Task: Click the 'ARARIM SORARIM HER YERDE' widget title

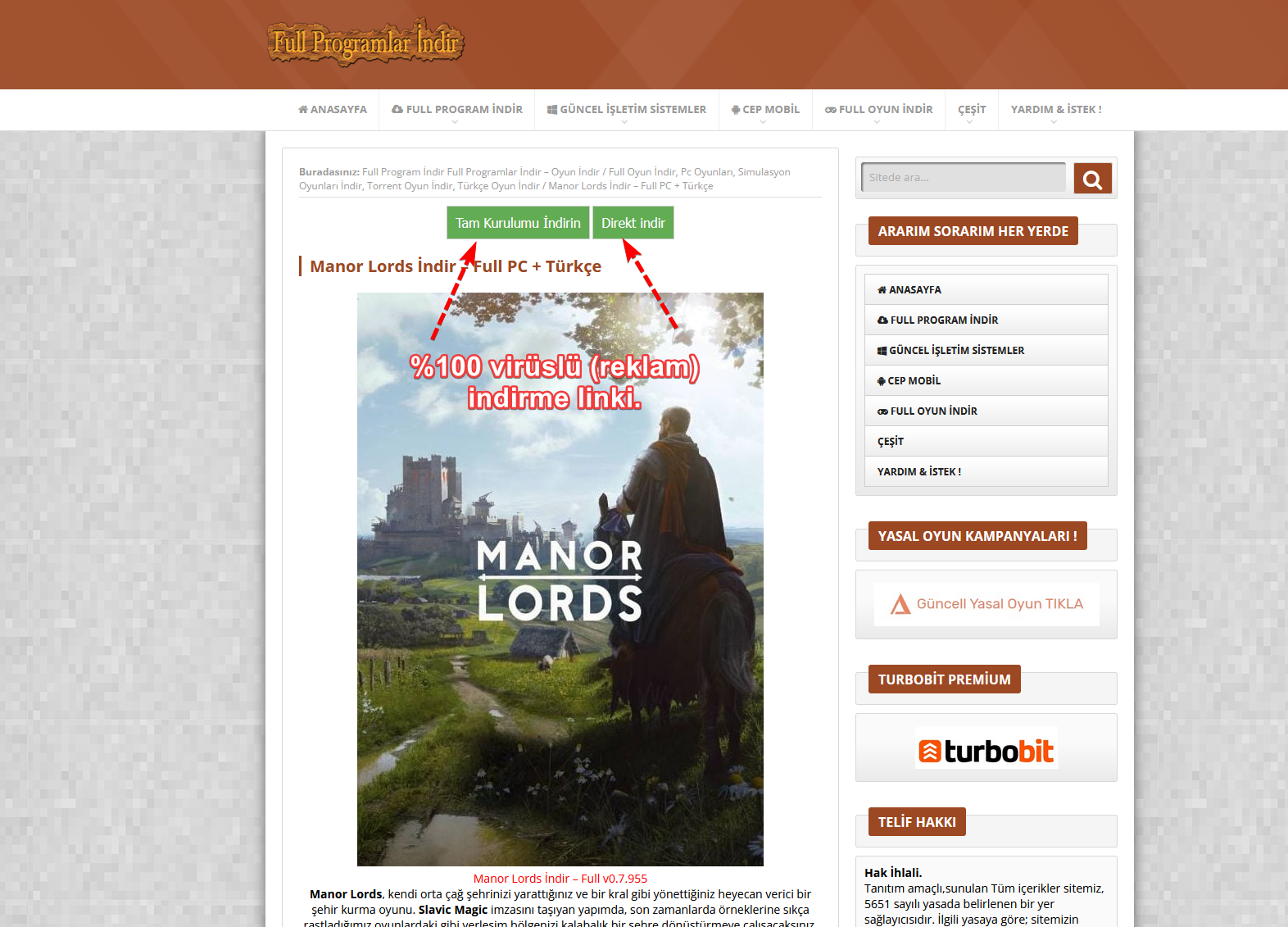Action: 973,231
